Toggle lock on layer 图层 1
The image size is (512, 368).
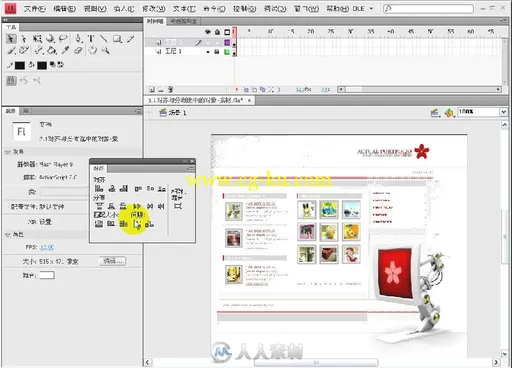point(217,52)
